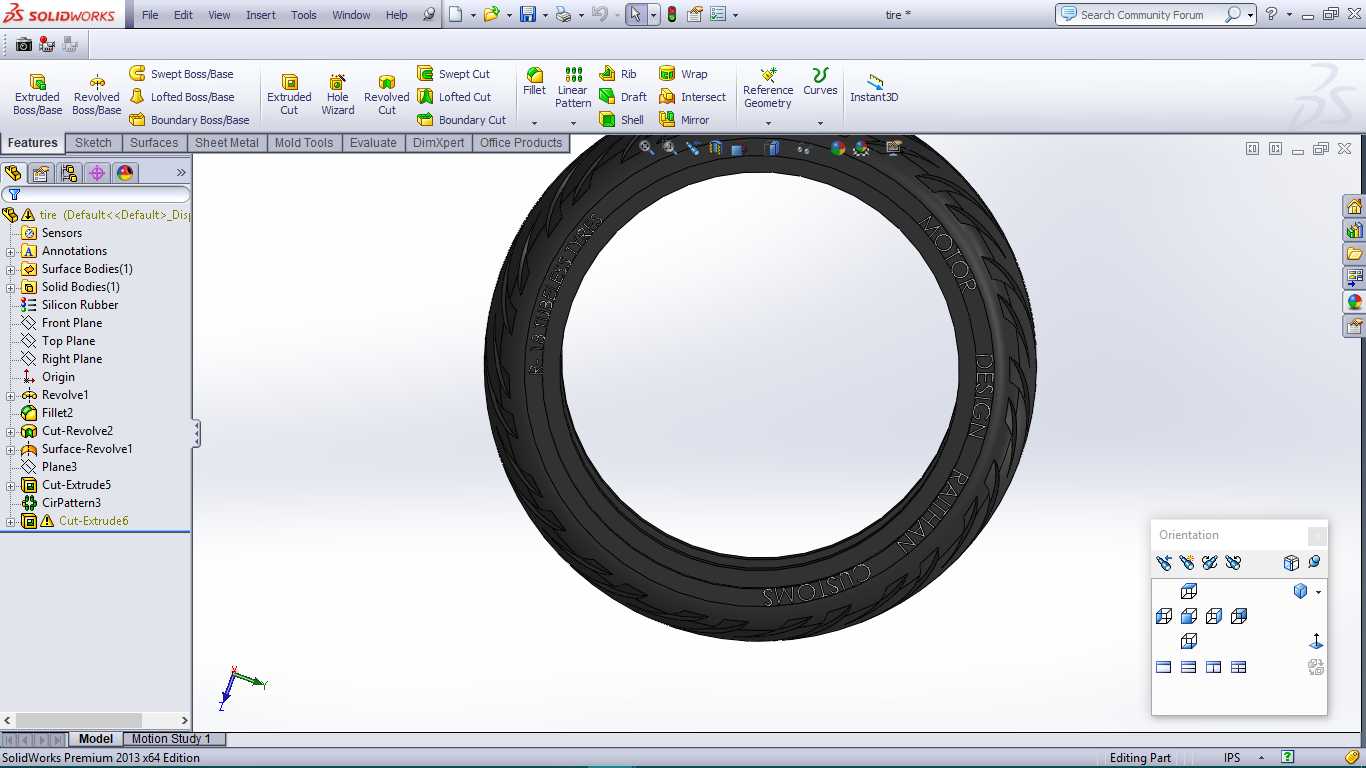The height and width of the screenshot is (768, 1366).
Task: Open the Curves dropdown arrow
Action: [x=820, y=123]
